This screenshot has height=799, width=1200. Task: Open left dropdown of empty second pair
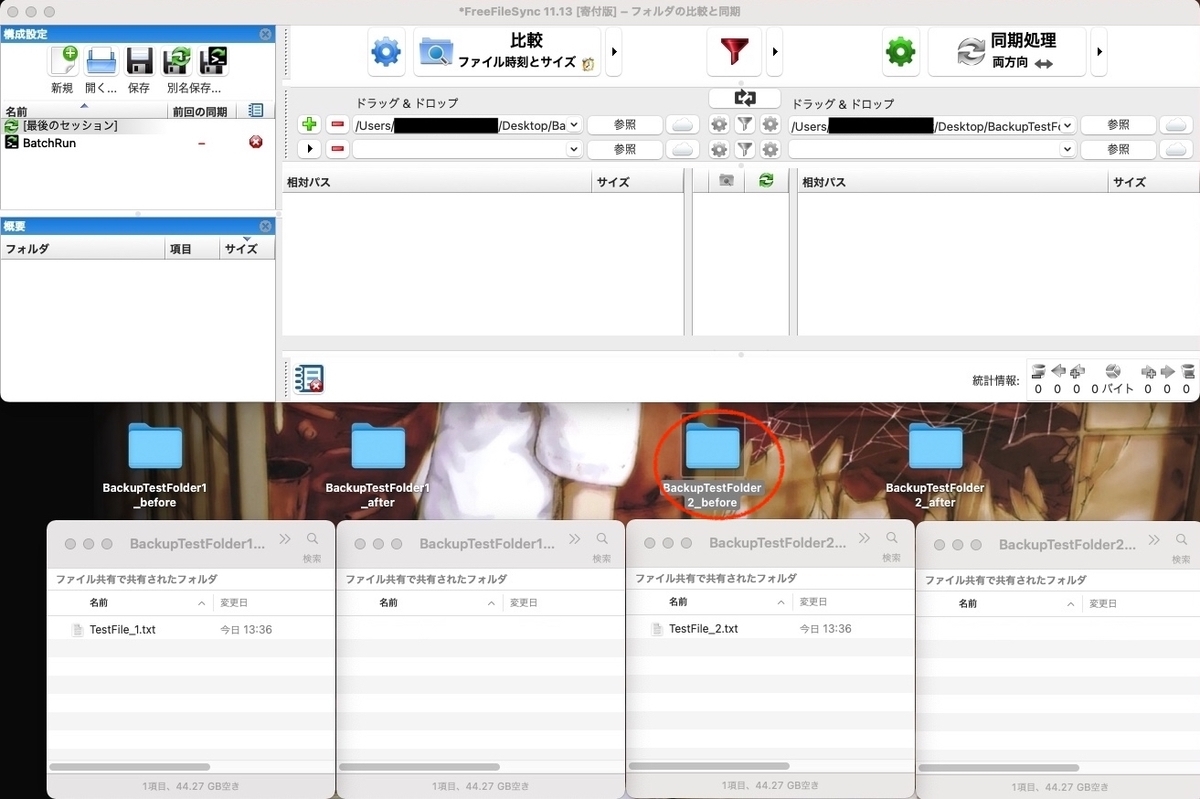coord(574,149)
